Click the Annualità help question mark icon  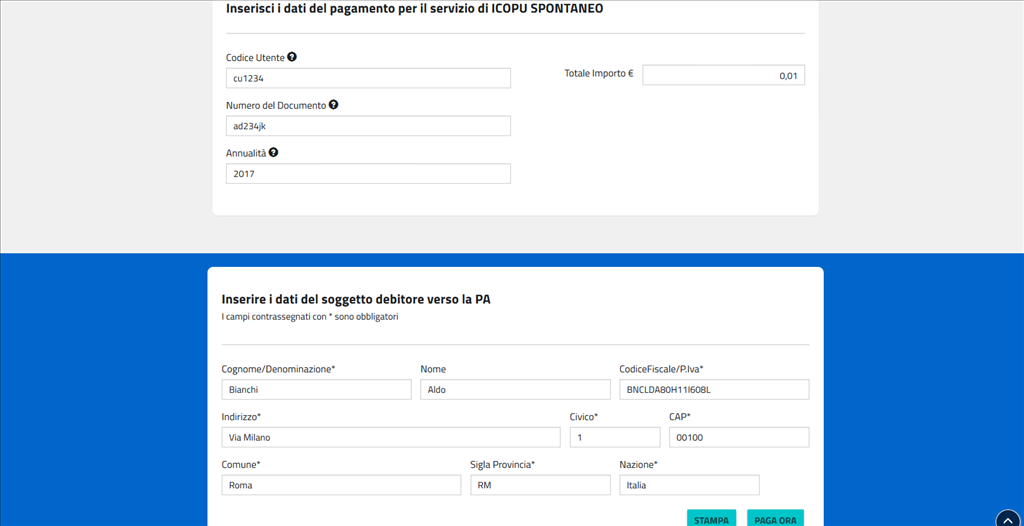tap(273, 153)
